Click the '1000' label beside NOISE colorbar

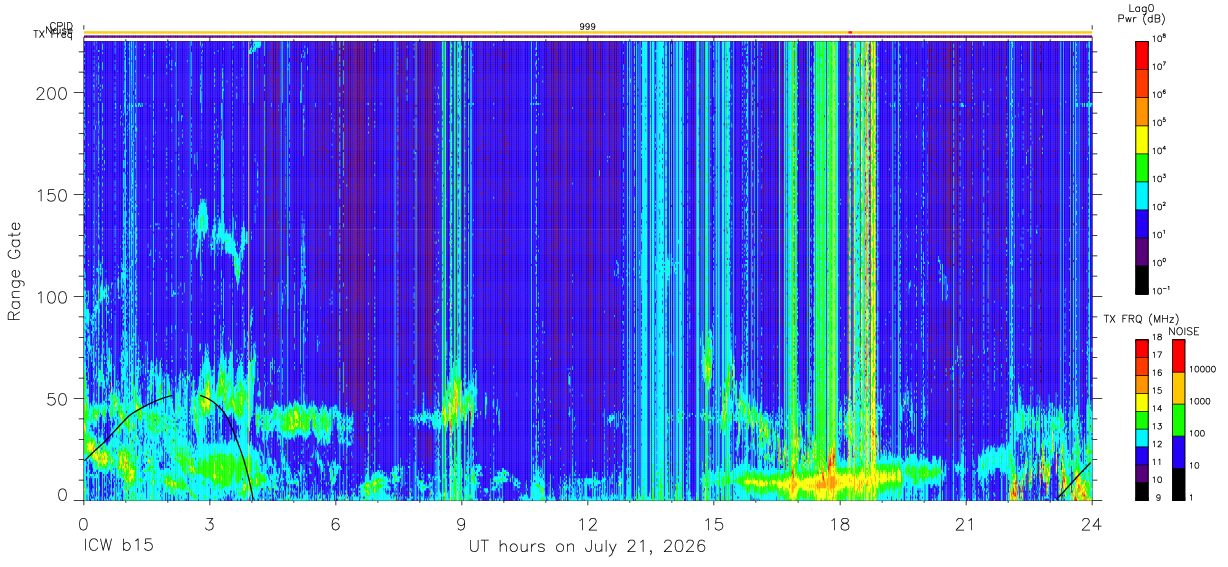coord(1201,401)
